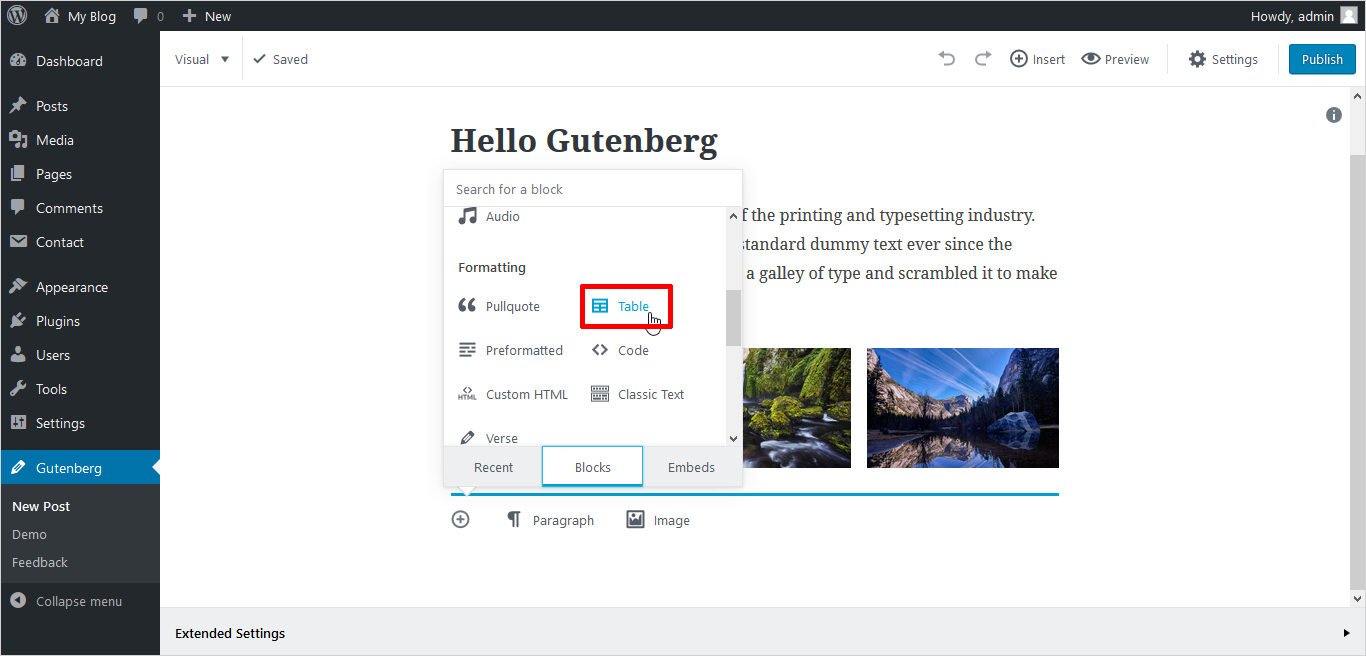Click the Undo arrow icon
The width and height of the screenshot is (1366, 656).
(x=946, y=59)
